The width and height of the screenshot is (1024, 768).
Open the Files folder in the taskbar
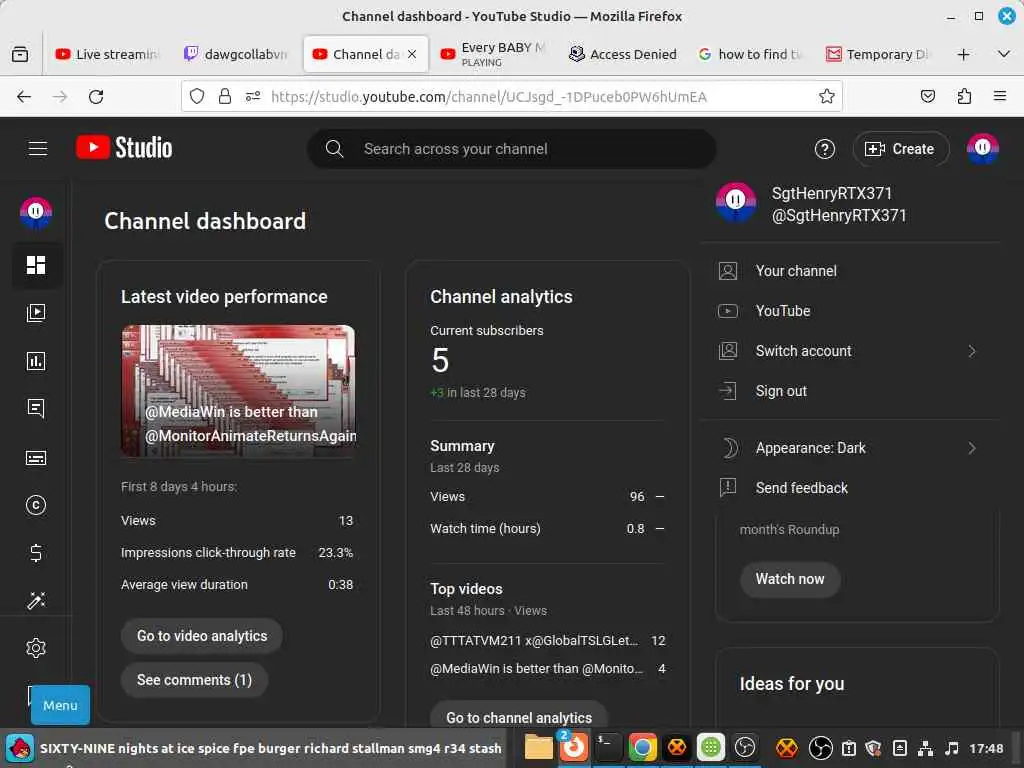[539, 747]
